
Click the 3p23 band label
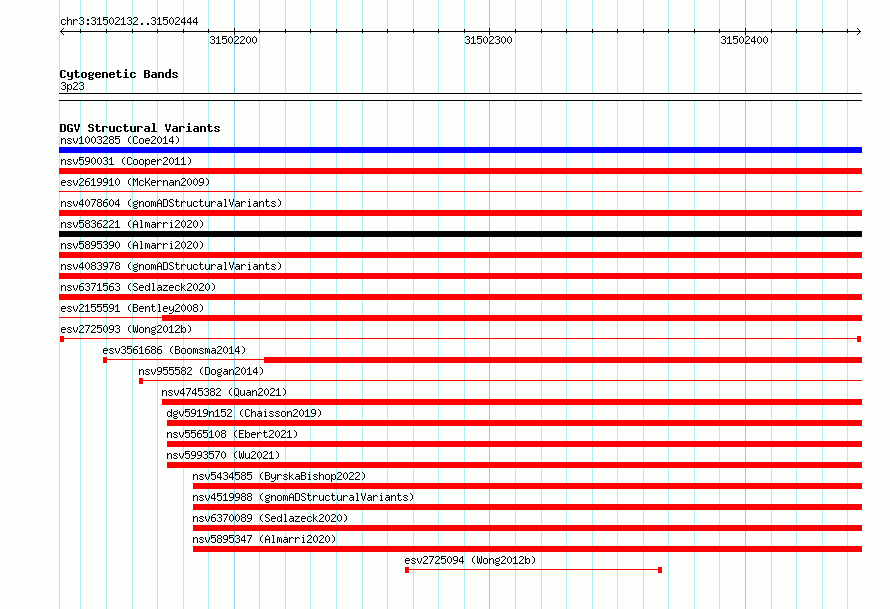(x=72, y=86)
